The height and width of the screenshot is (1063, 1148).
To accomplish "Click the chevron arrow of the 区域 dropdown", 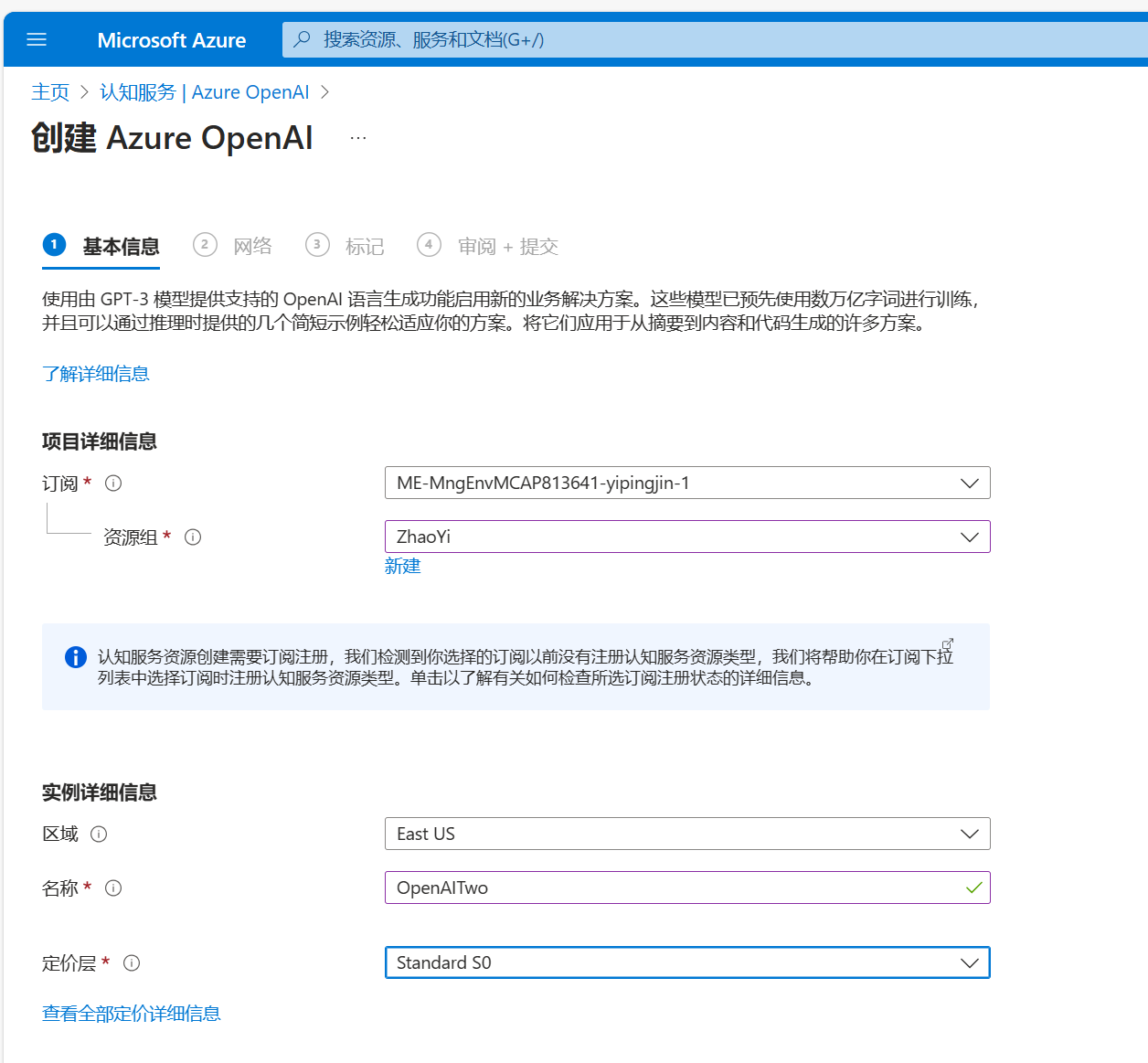I will [x=970, y=834].
